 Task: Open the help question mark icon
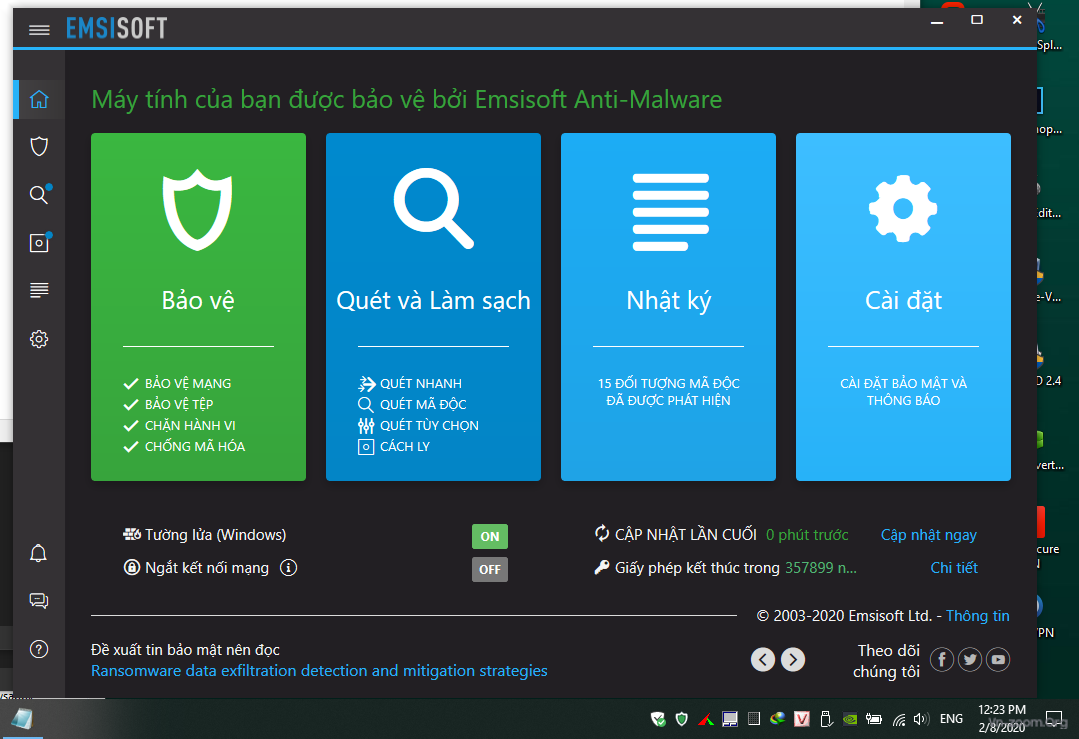(x=39, y=649)
